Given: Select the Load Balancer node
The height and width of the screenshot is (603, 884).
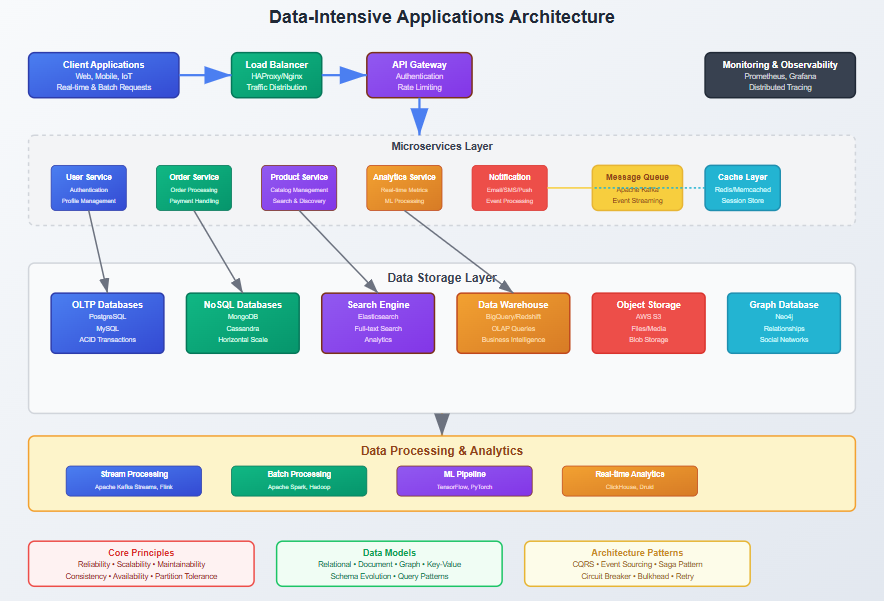Looking at the screenshot, I should click(x=277, y=75).
